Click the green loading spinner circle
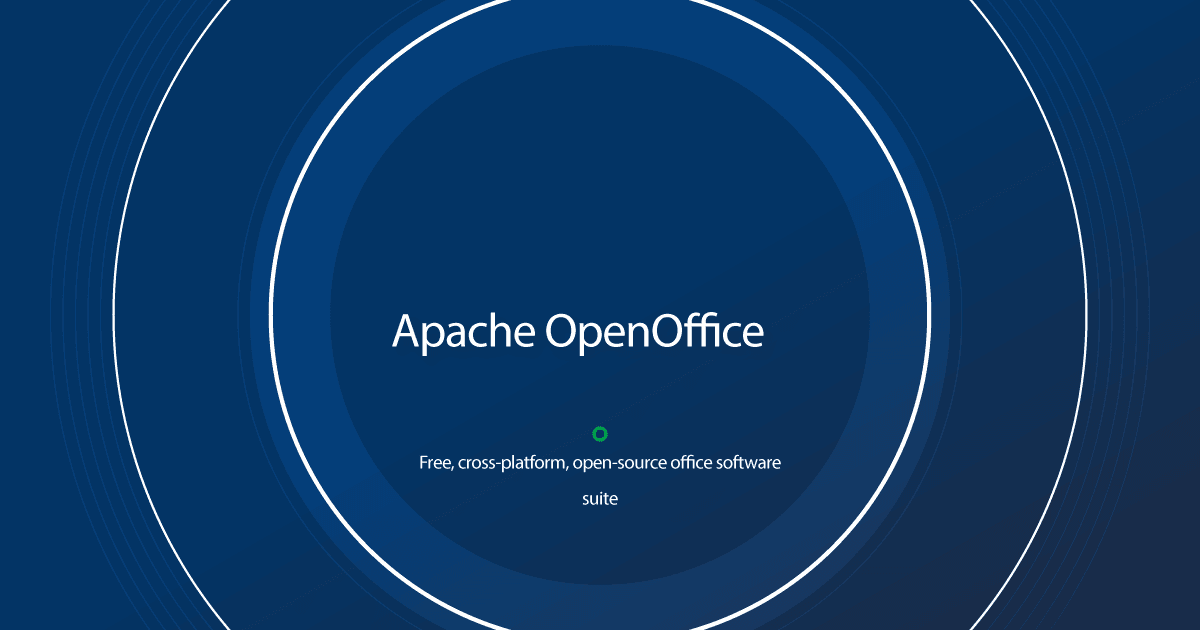 600,434
